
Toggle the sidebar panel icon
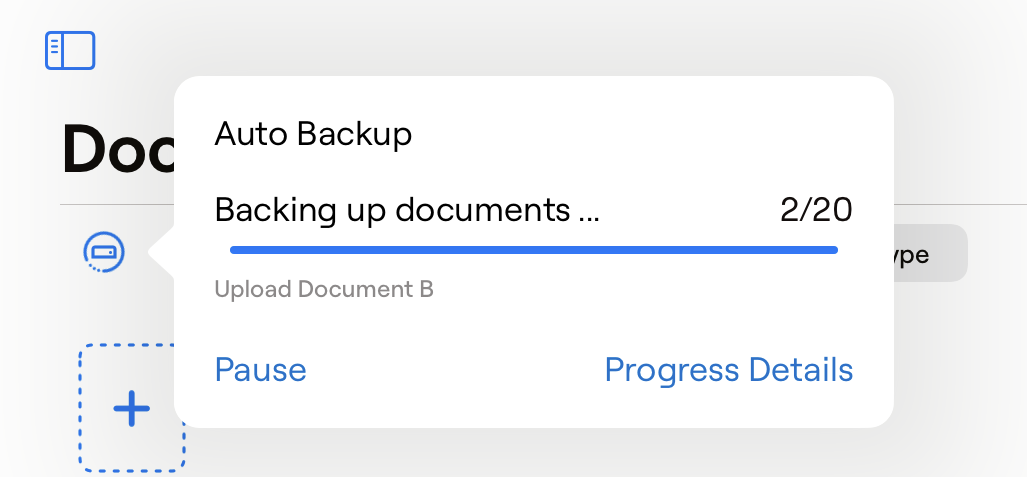70,51
